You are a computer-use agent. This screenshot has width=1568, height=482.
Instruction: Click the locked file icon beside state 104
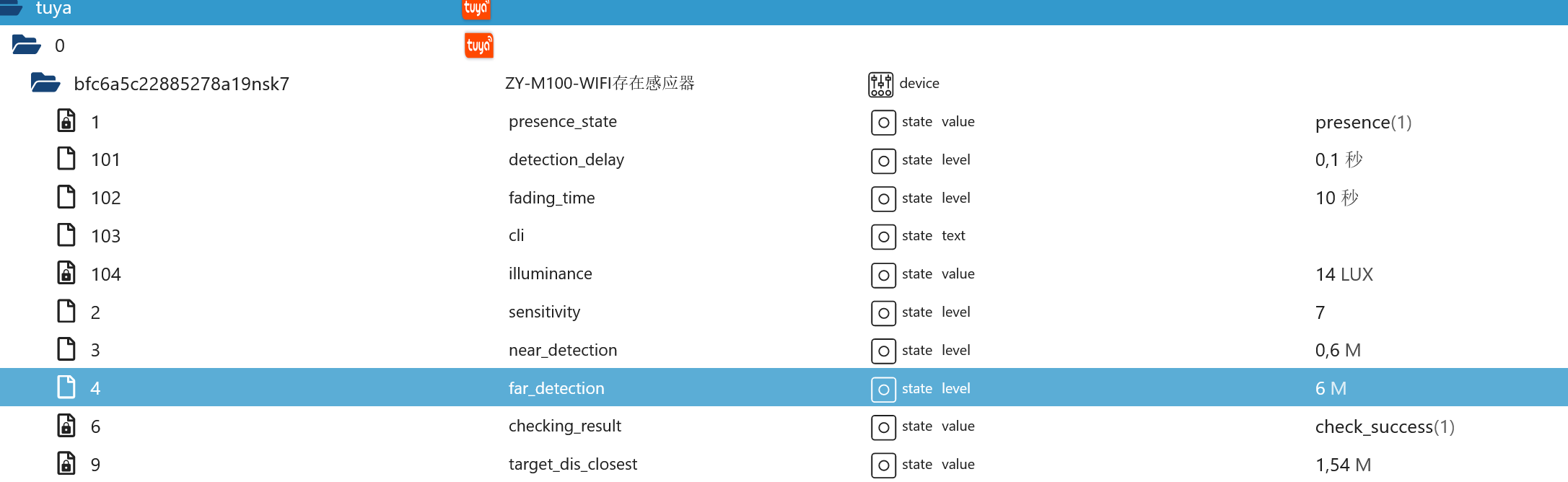(66, 273)
